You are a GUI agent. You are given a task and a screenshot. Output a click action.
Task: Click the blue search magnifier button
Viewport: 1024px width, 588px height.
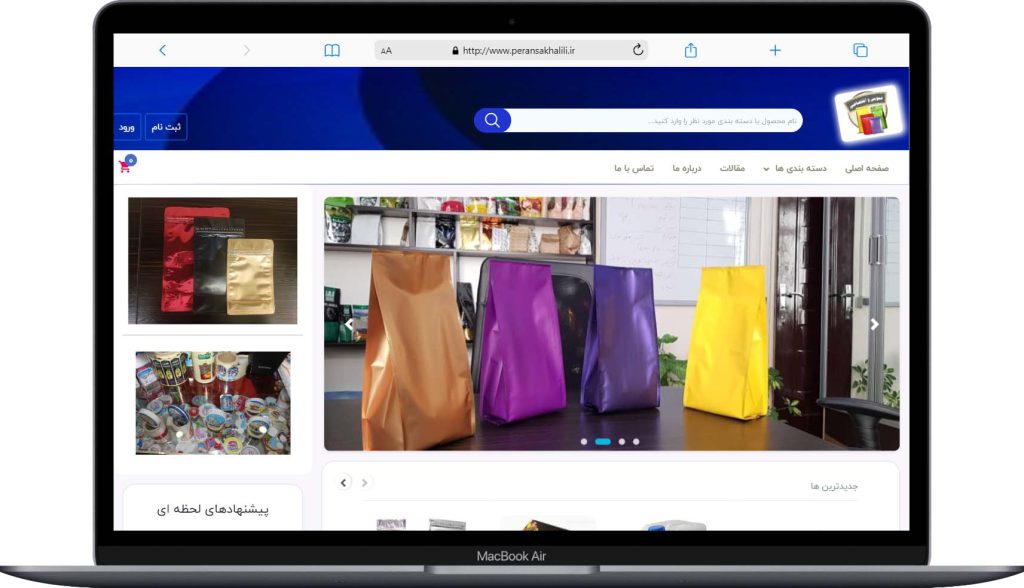tap(492, 121)
